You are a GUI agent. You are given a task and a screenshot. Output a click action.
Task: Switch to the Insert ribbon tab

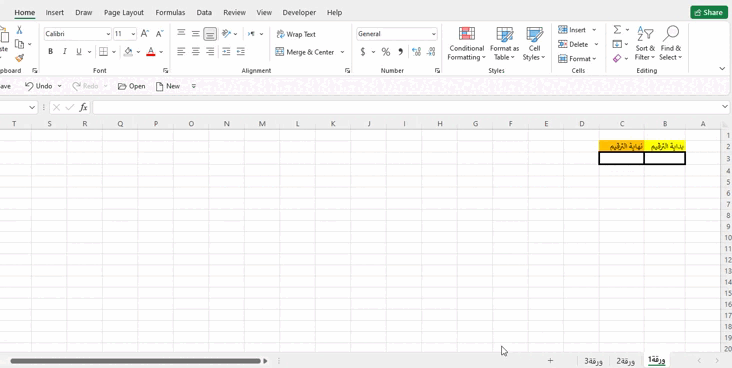click(55, 13)
